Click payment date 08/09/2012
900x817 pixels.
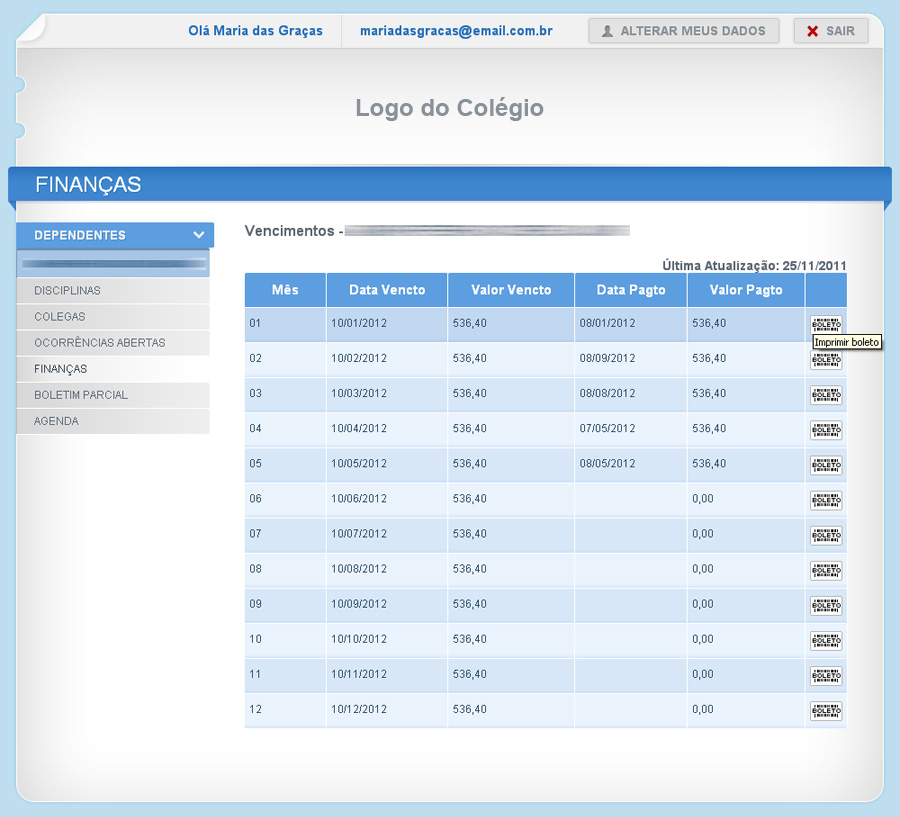point(607,358)
